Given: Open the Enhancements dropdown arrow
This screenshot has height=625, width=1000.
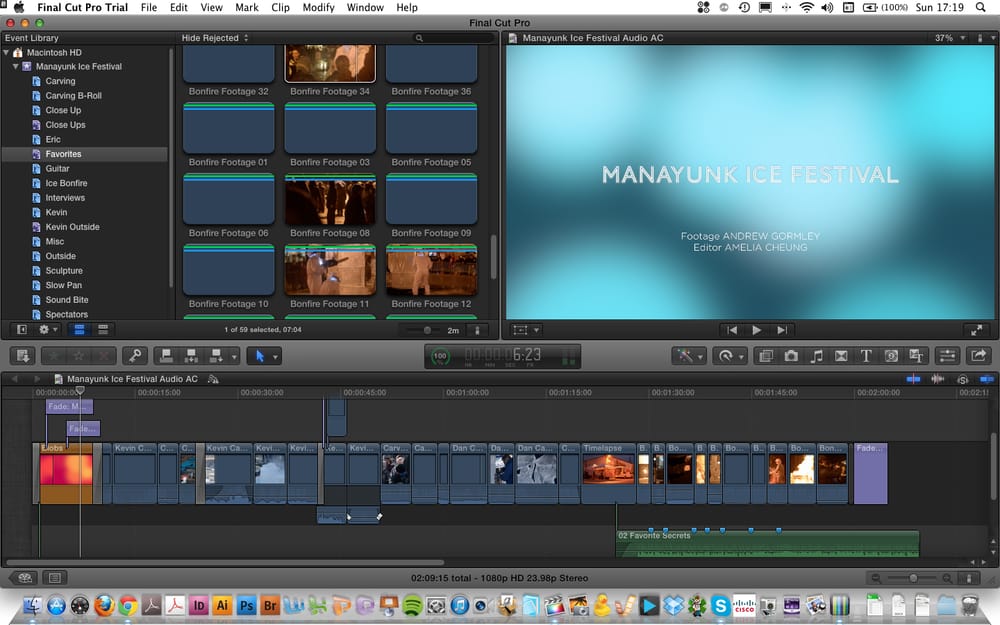Looking at the screenshot, I should pos(700,357).
